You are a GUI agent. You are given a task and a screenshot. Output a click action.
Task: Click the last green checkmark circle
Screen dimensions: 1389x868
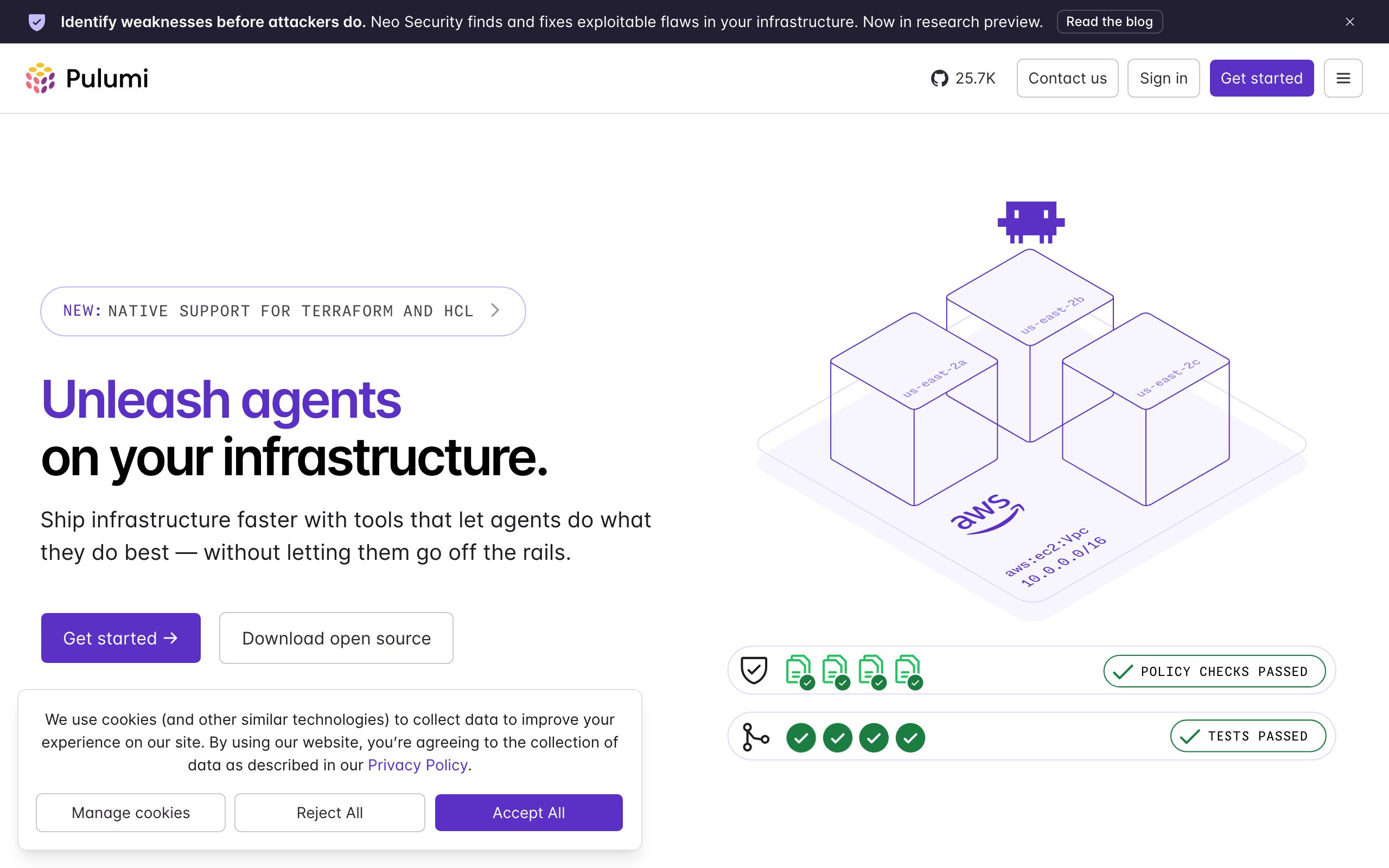pos(910,738)
